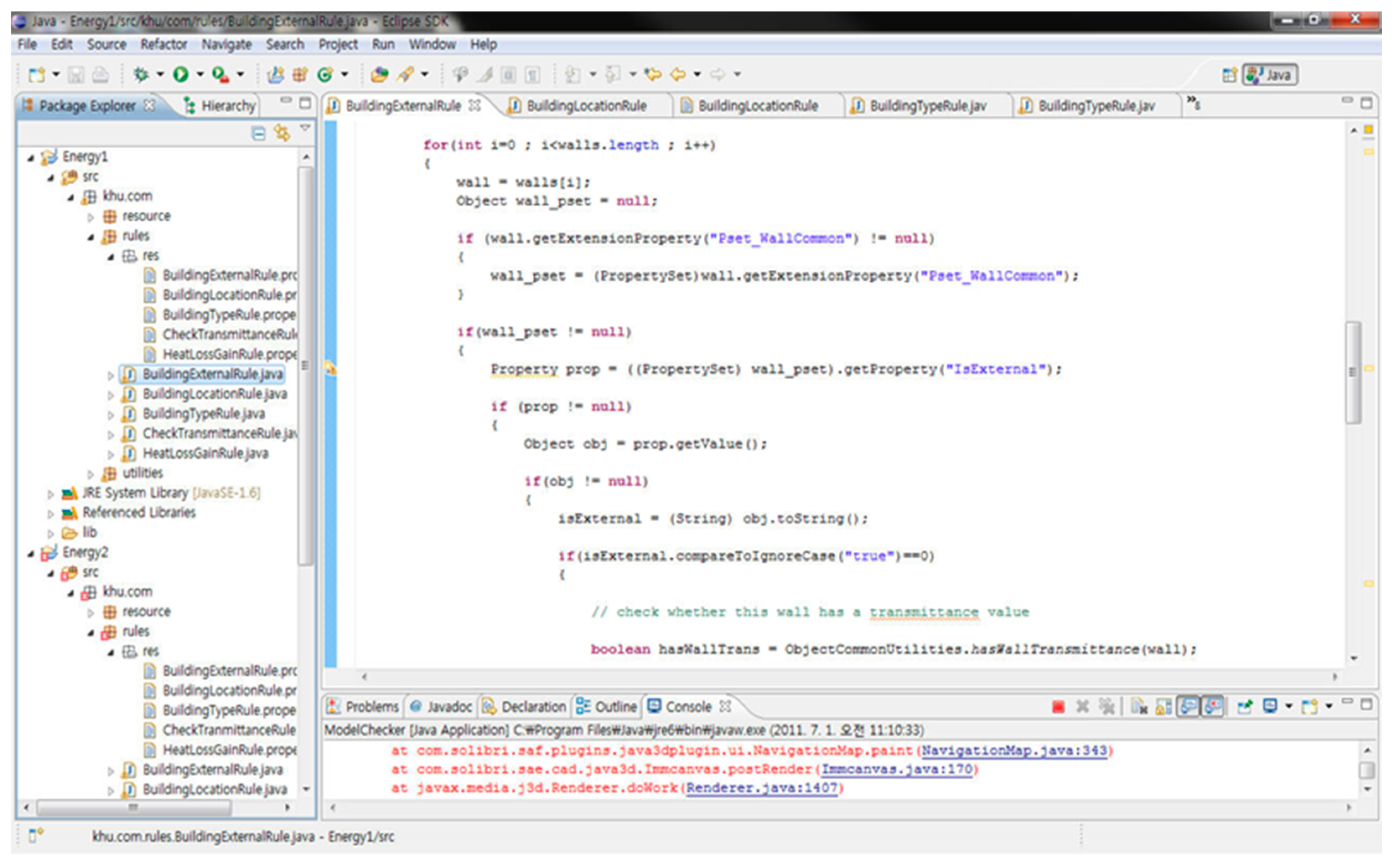Click New Java Class toolbar icon
The height and width of the screenshot is (868, 1394).
[x=326, y=74]
